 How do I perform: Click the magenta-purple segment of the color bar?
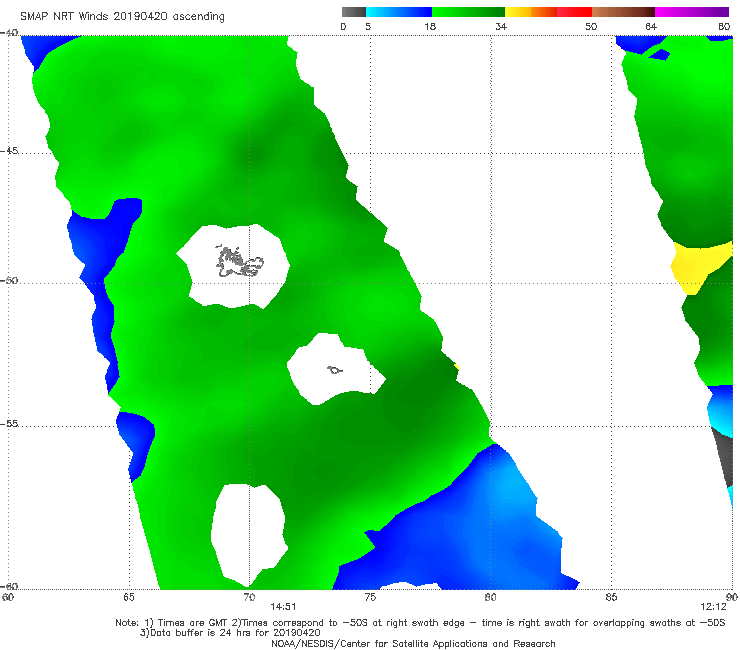click(692, 12)
